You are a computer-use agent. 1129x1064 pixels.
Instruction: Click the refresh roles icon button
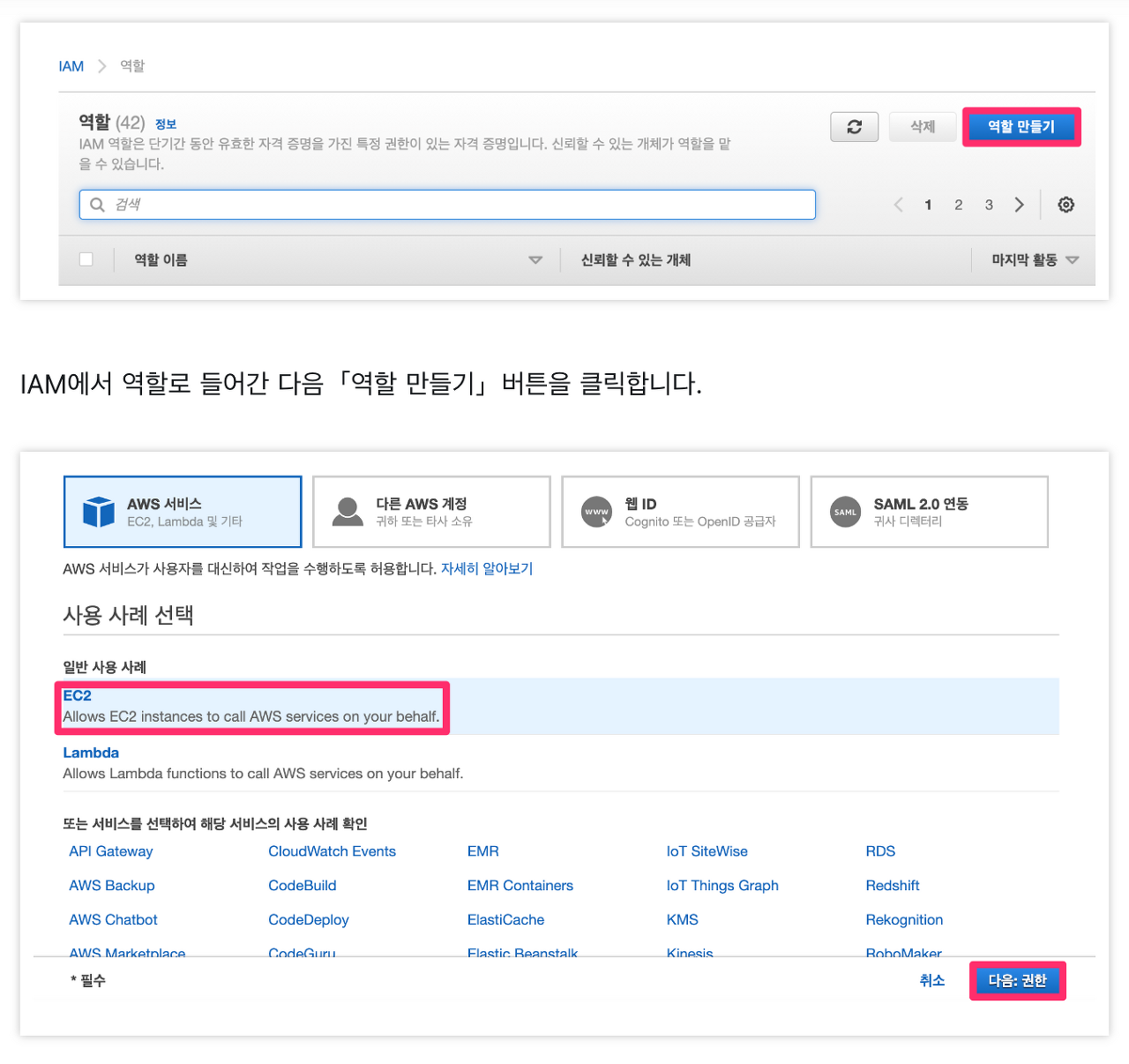(854, 127)
